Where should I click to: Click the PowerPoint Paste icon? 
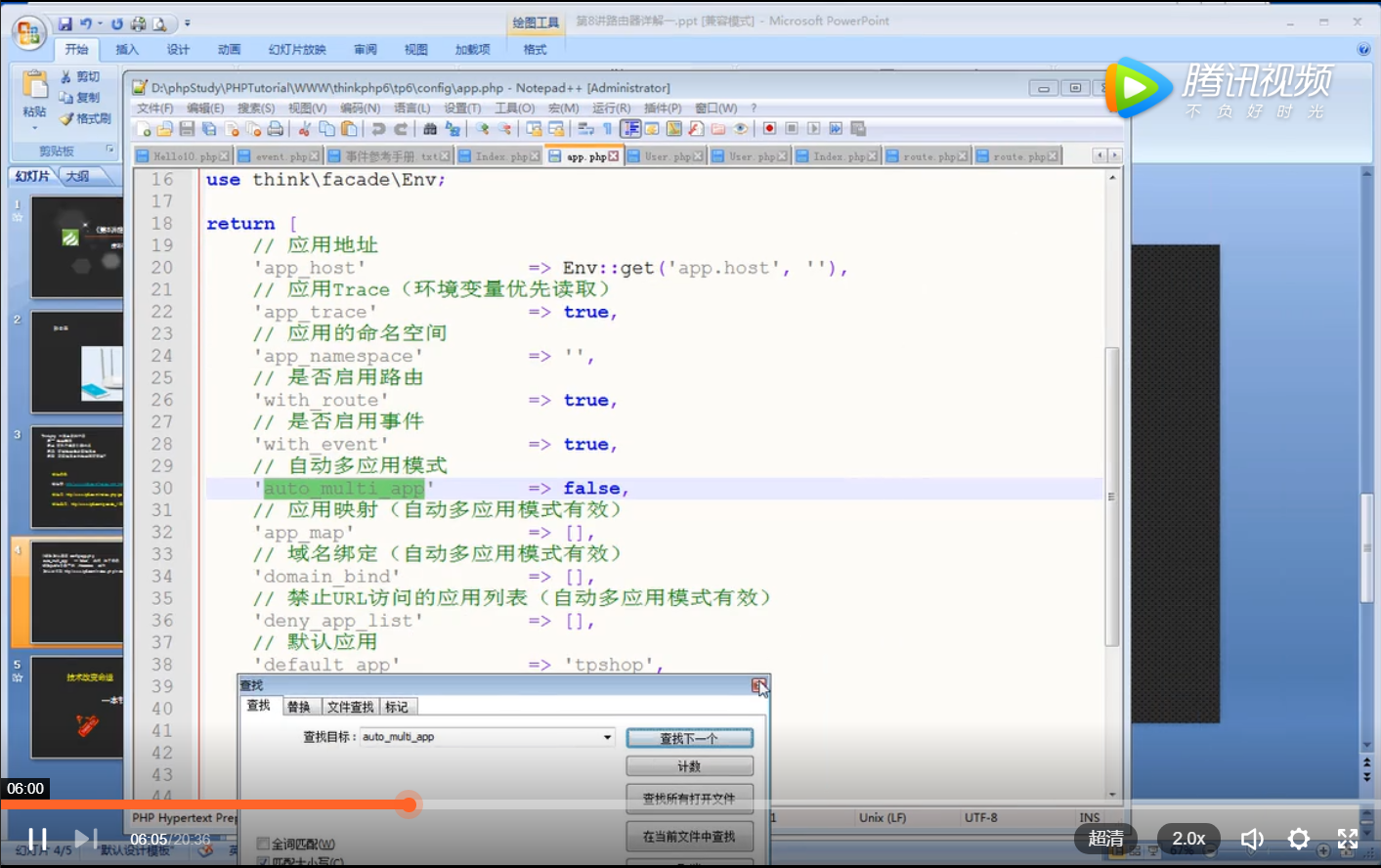pos(34,85)
